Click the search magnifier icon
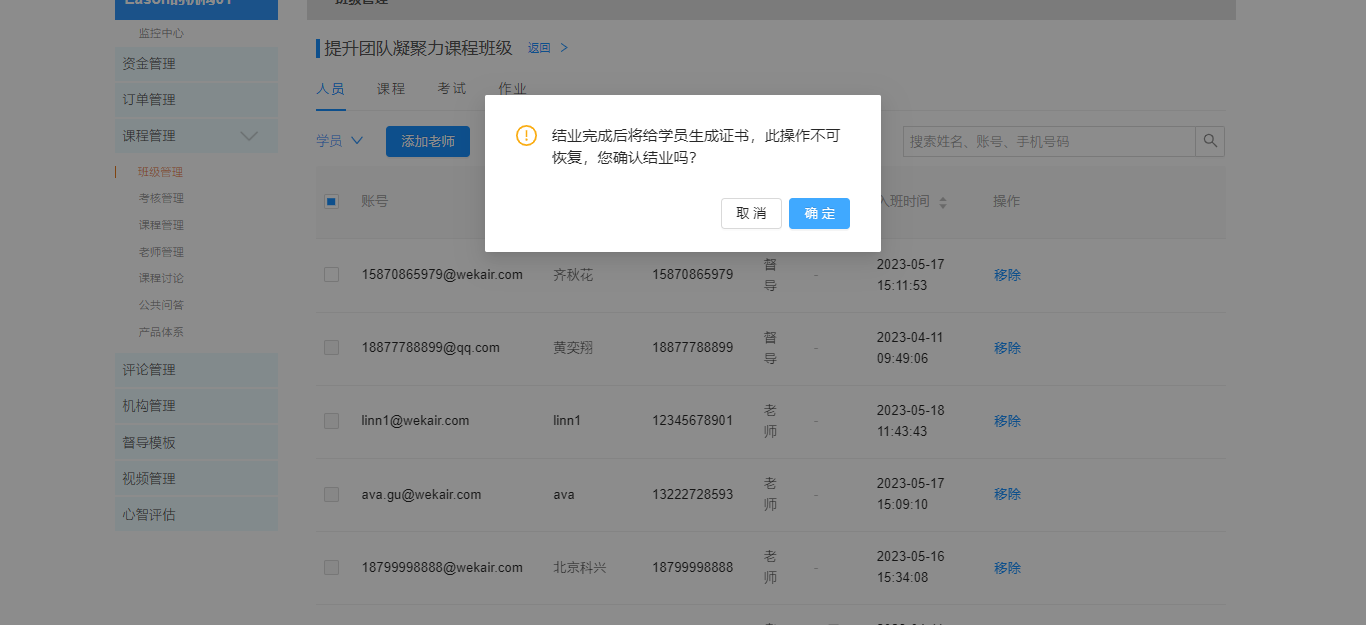The width and height of the screenshot is (1366, 625). point(1210,141)
